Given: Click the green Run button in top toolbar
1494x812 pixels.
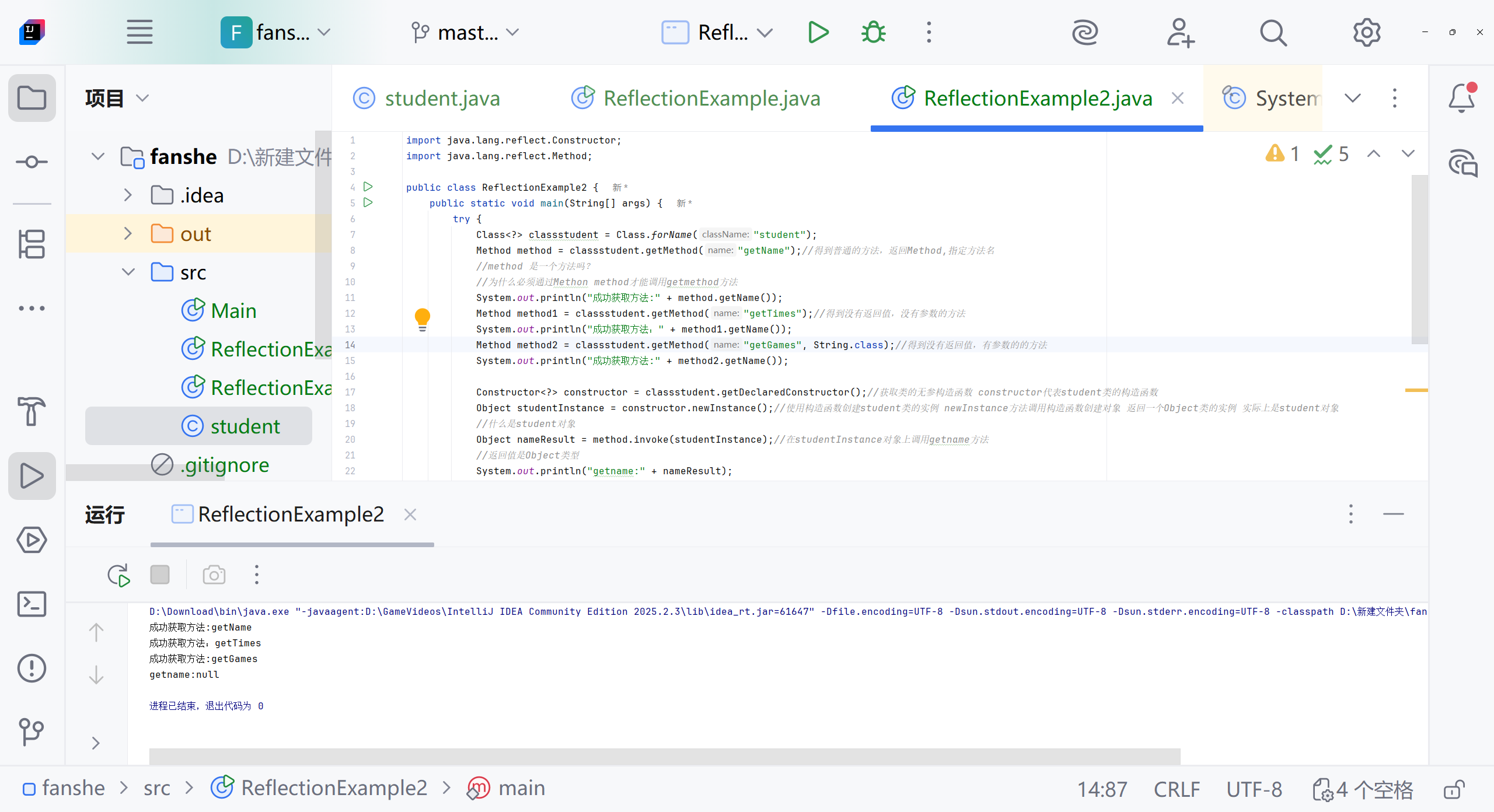Looking at the screenshot, I should [x=818, y=33].
